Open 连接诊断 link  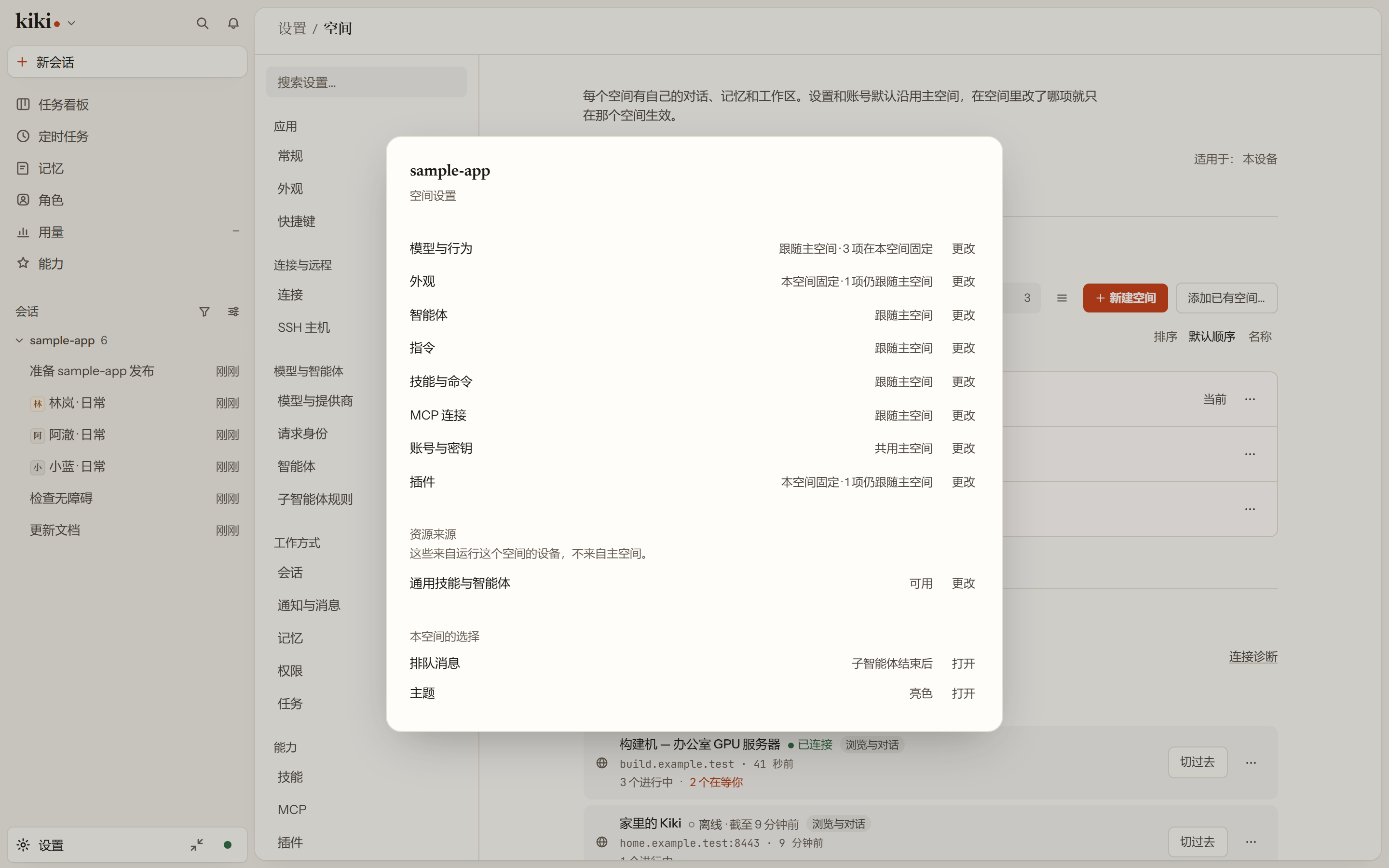(1253, 657)
